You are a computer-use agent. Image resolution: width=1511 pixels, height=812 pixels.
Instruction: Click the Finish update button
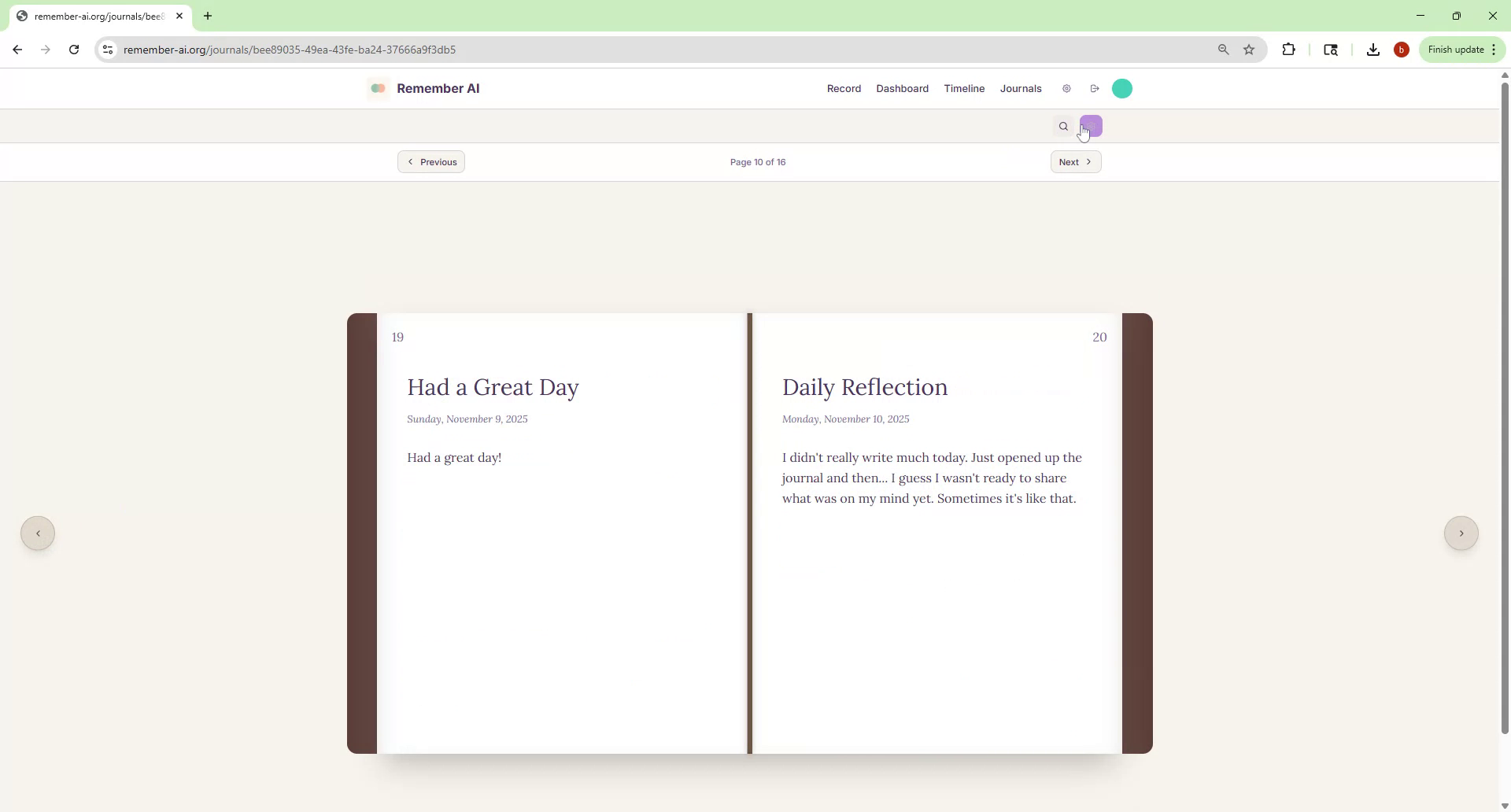1456,49
